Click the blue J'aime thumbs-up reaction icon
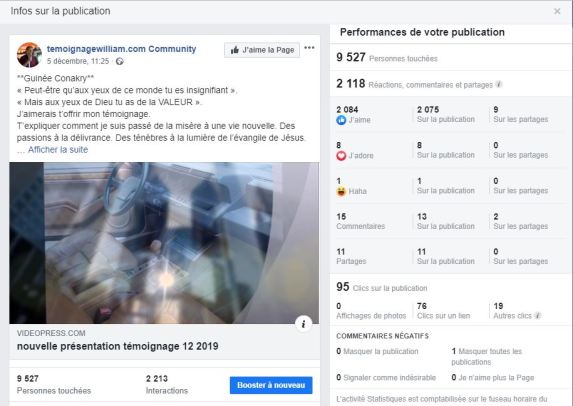This screenshot has height=406, width=573. 341,120
